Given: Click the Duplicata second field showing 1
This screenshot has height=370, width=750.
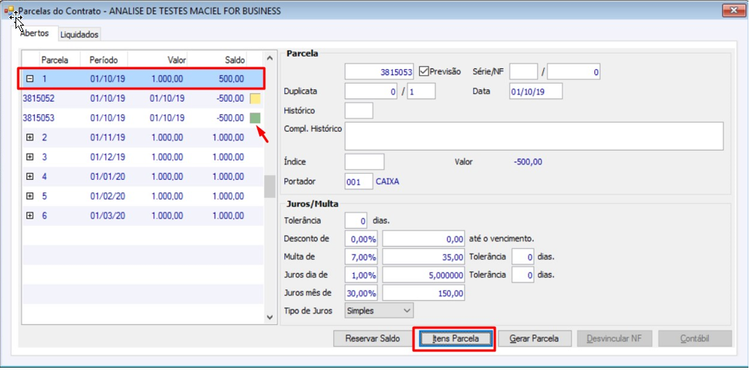Looking at the screenshot, I should [x=421, y=91].
